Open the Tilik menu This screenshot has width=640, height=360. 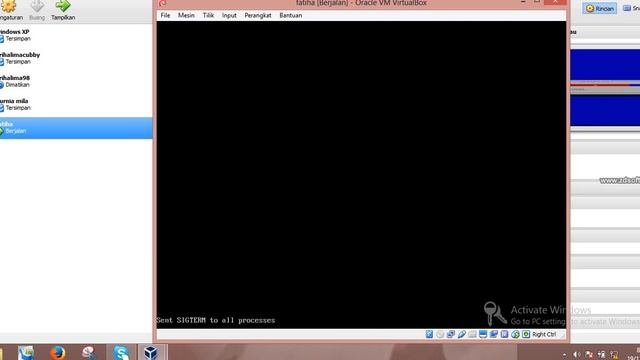(x=208, y=15)
